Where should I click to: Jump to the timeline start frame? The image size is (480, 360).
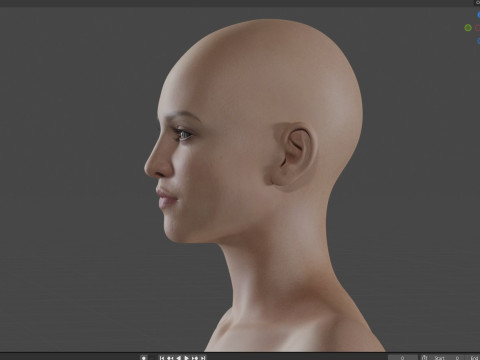click(162, 358)
